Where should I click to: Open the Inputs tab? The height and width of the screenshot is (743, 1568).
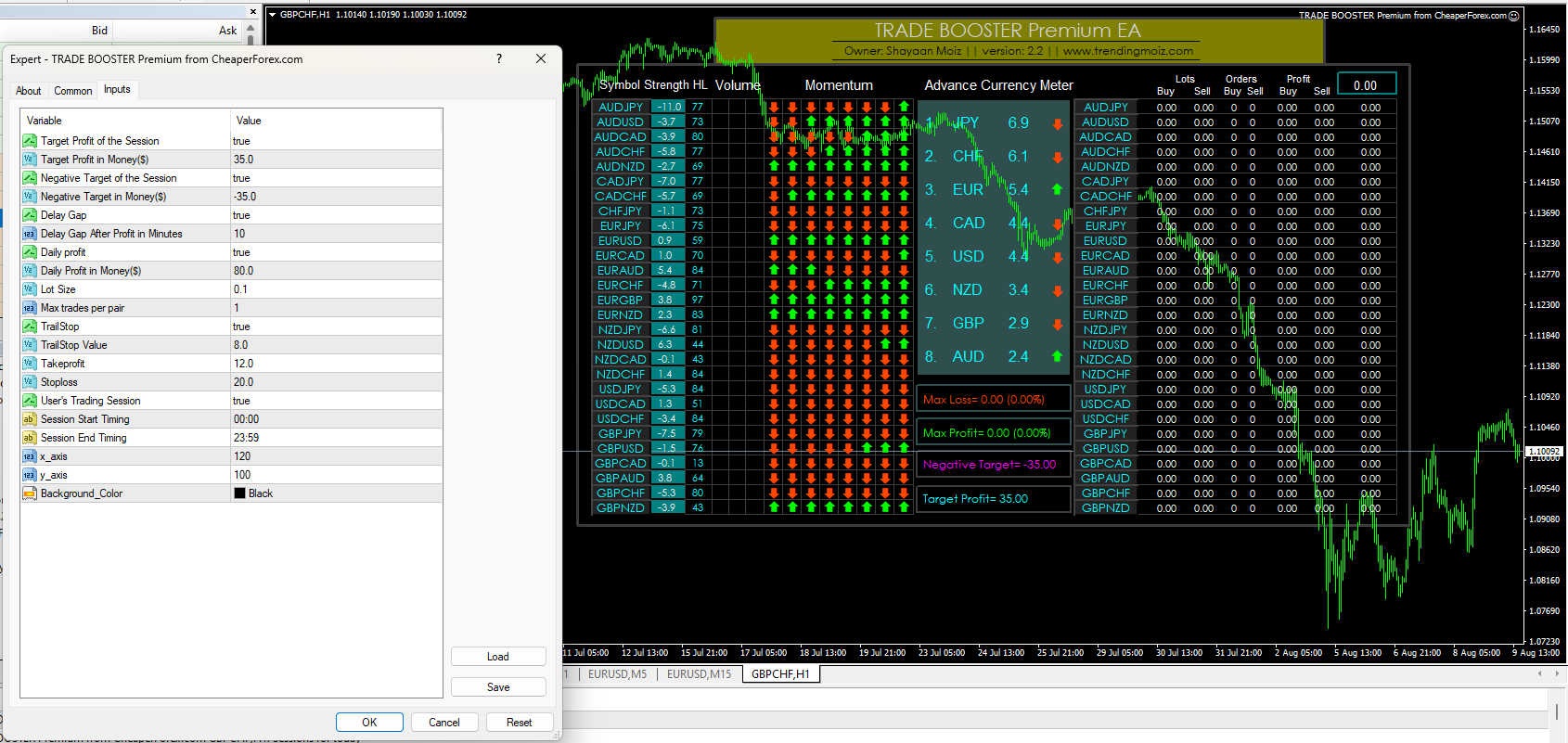[x=117, y=89]
